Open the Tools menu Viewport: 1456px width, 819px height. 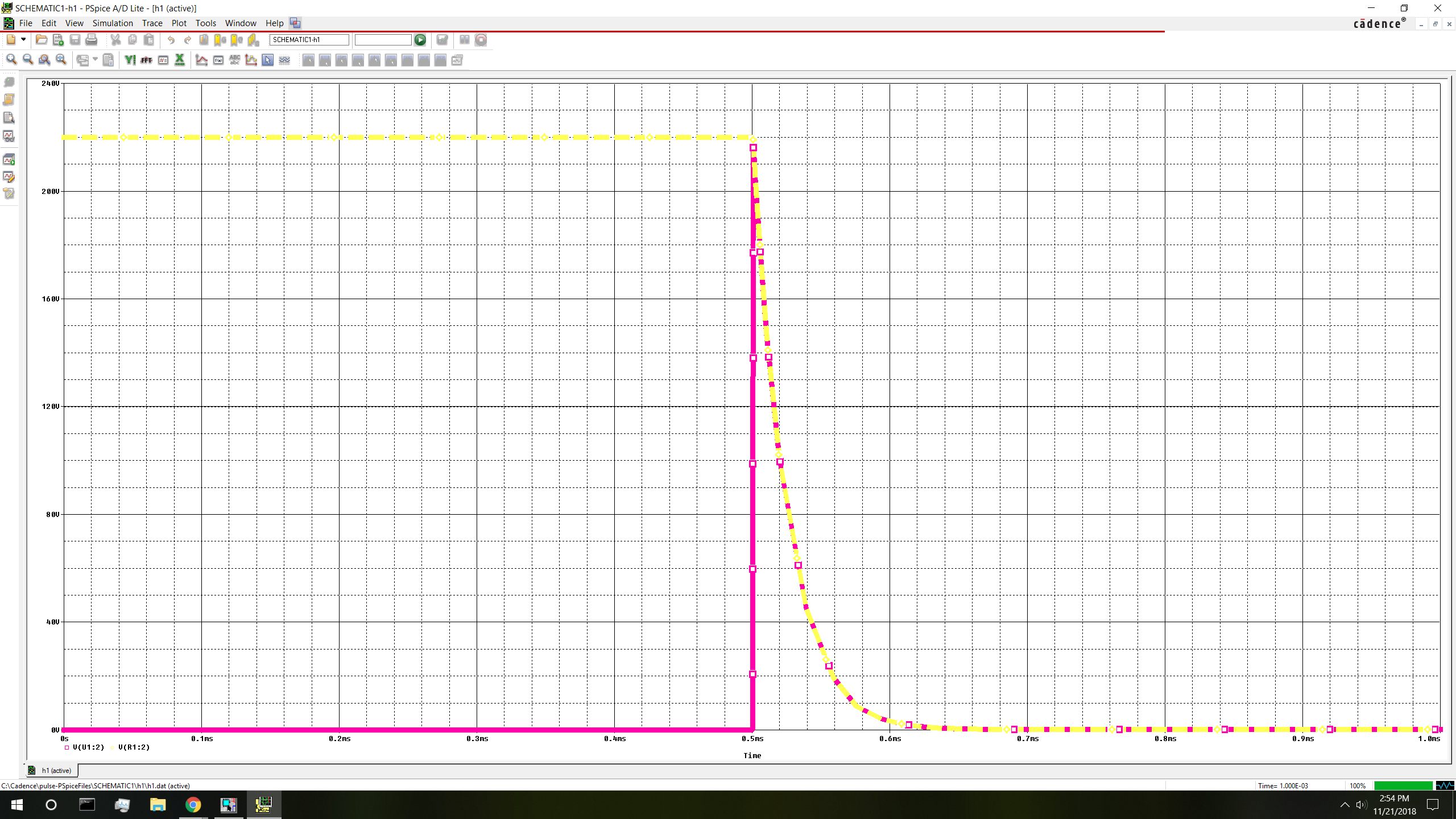click(205, 23)
